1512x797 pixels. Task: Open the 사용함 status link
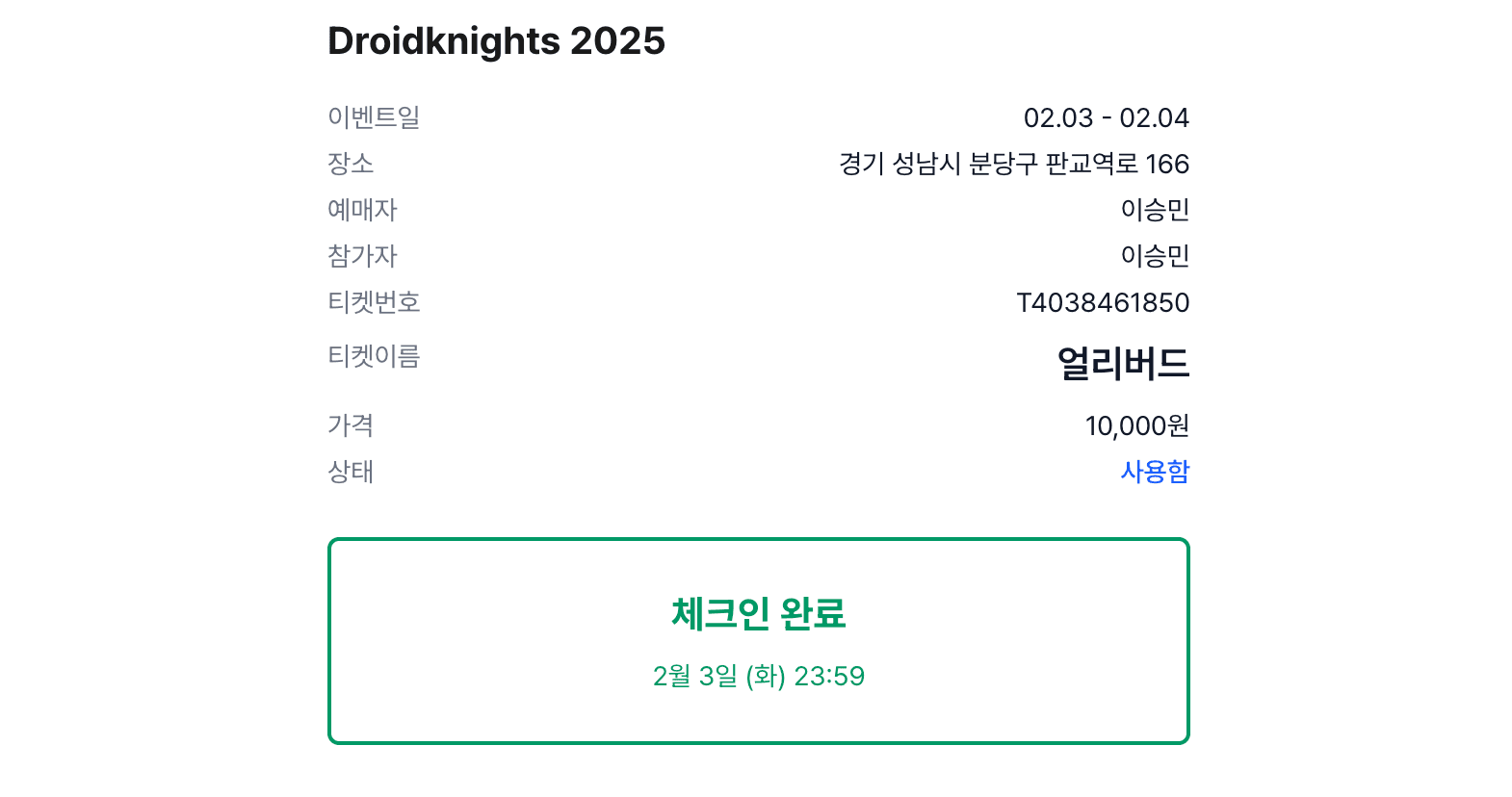click(x=1154, y=472)
